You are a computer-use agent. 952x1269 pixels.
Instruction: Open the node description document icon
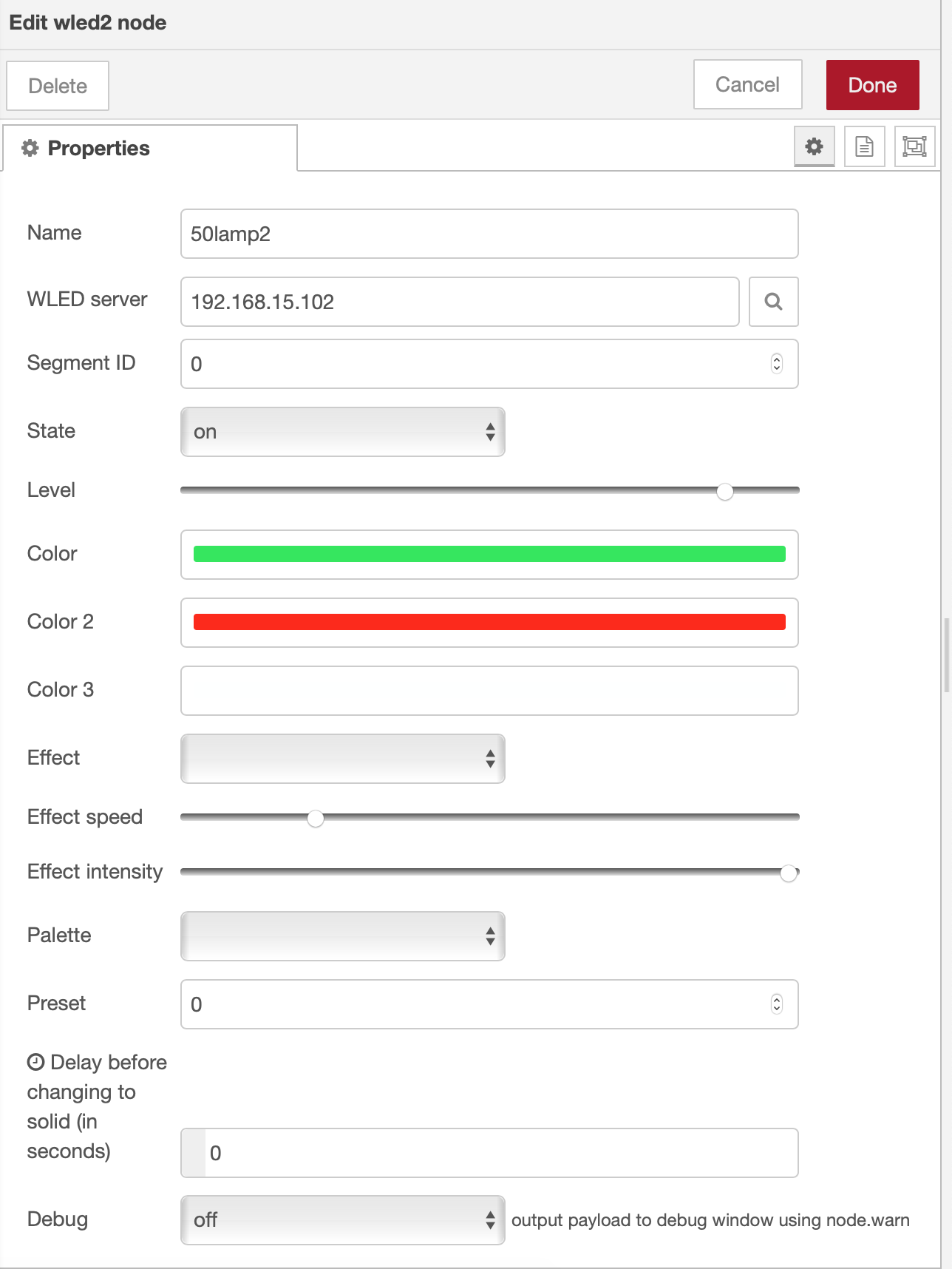[864, 146]
